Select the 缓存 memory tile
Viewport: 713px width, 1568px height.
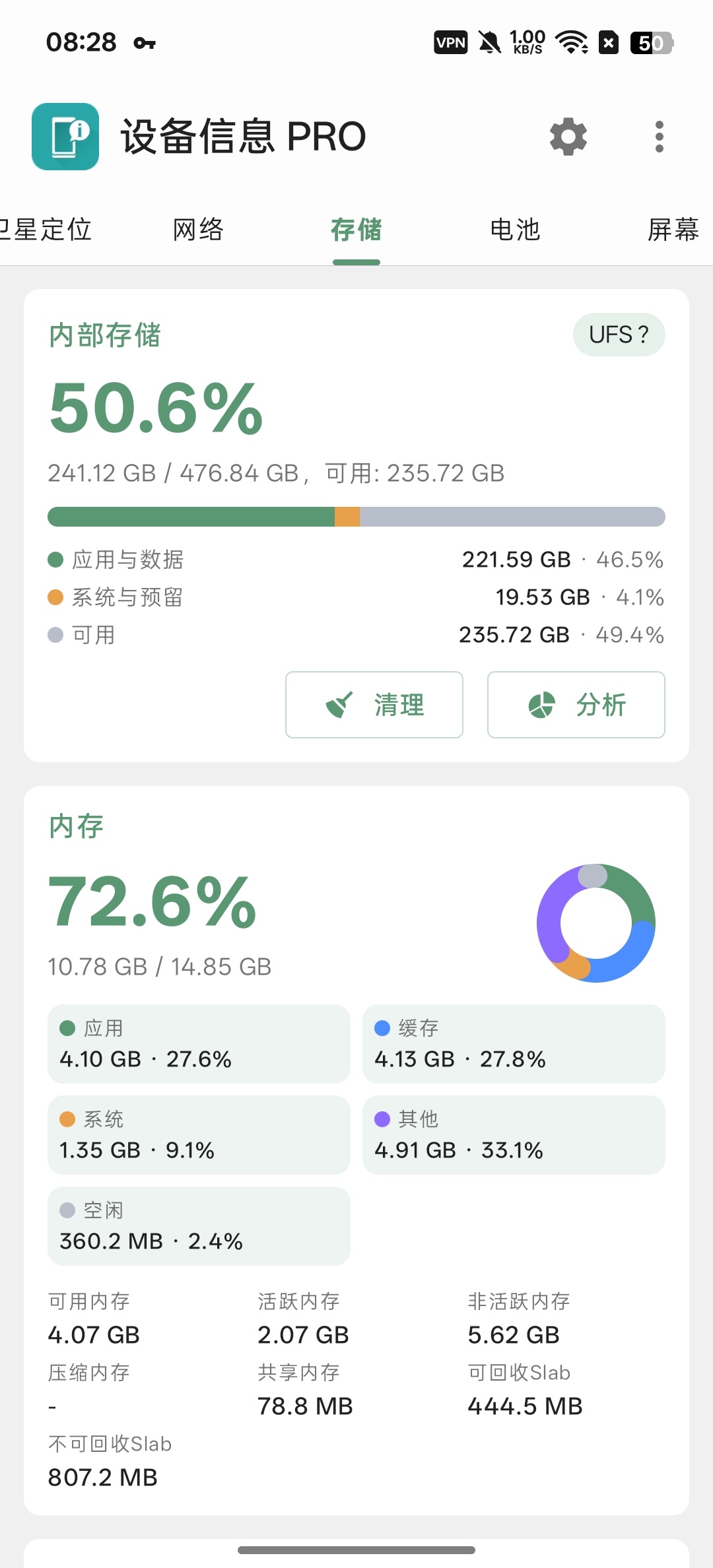tap(514, 1044)
